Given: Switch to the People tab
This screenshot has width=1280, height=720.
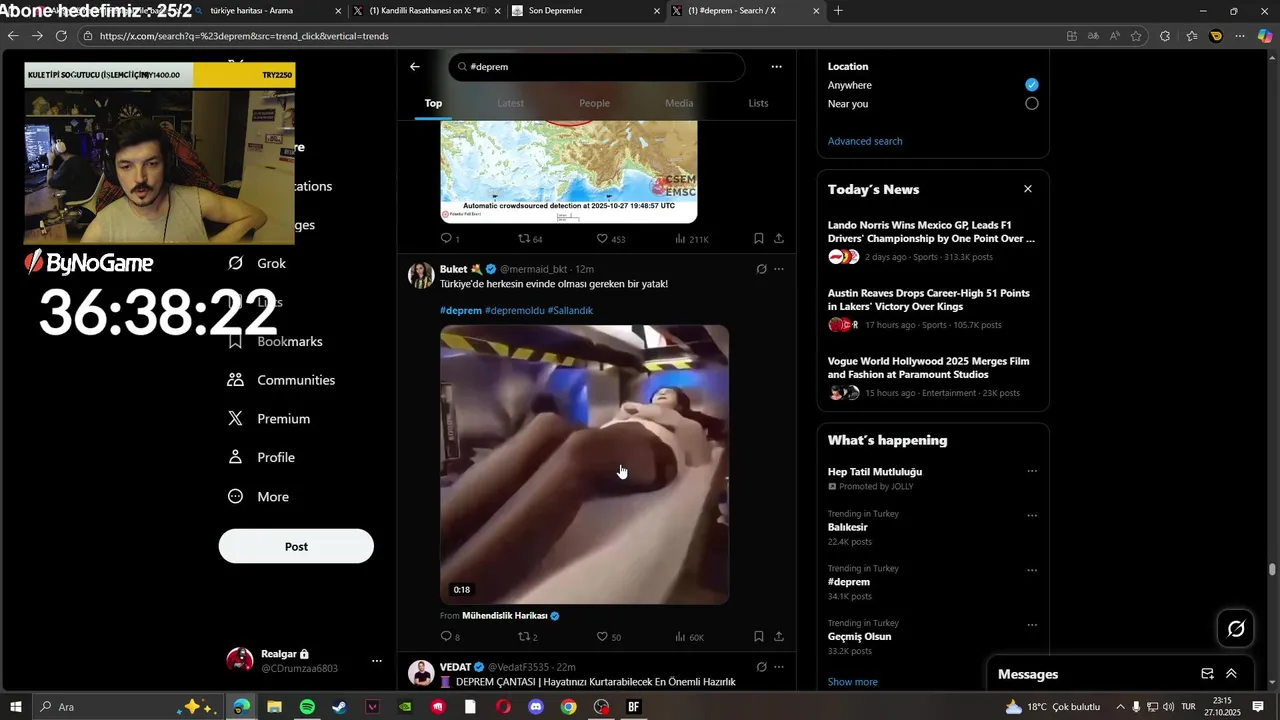Looking at the screenshot, I should [x=594, y=103].
